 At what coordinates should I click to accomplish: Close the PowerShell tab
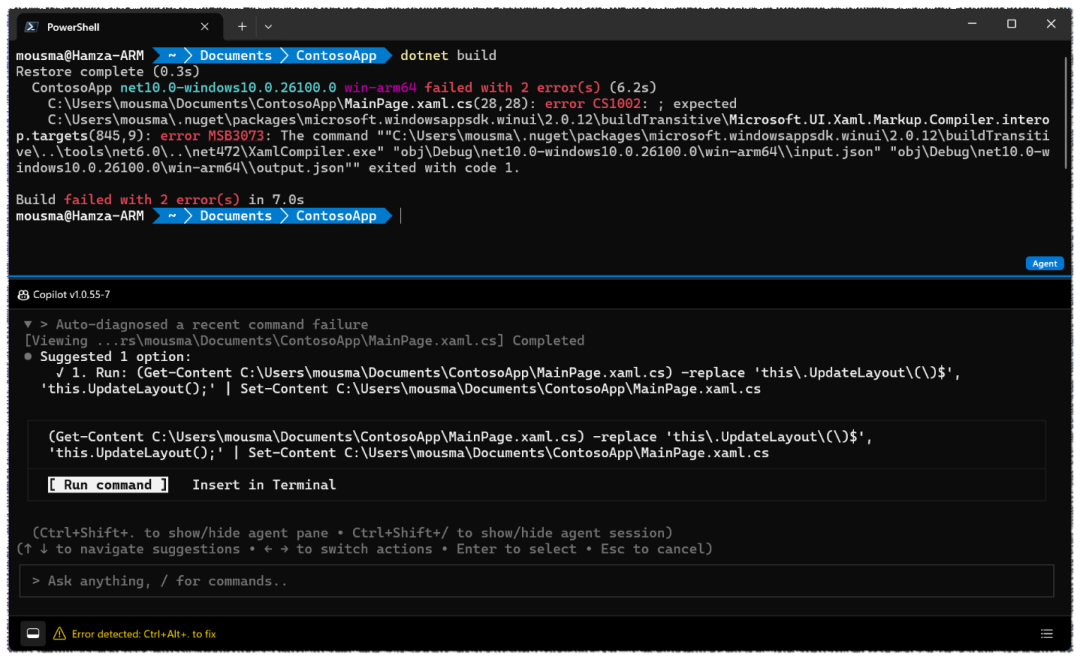tap(205, 27)
